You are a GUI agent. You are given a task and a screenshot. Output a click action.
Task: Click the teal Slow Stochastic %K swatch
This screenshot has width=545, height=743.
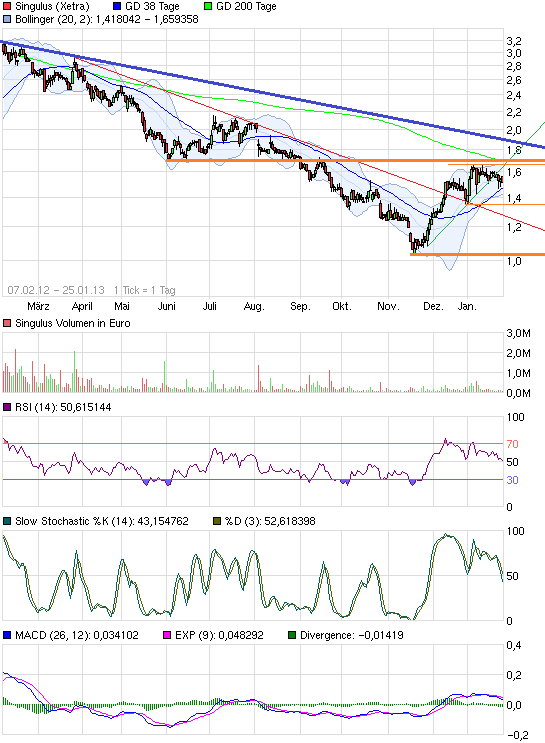coord(7,521)
